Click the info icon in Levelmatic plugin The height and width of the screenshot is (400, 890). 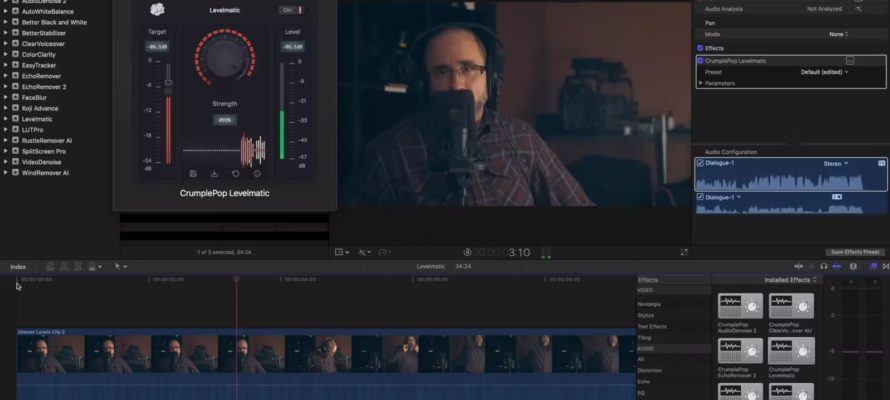pyautogui.click(x=257, y=174)
